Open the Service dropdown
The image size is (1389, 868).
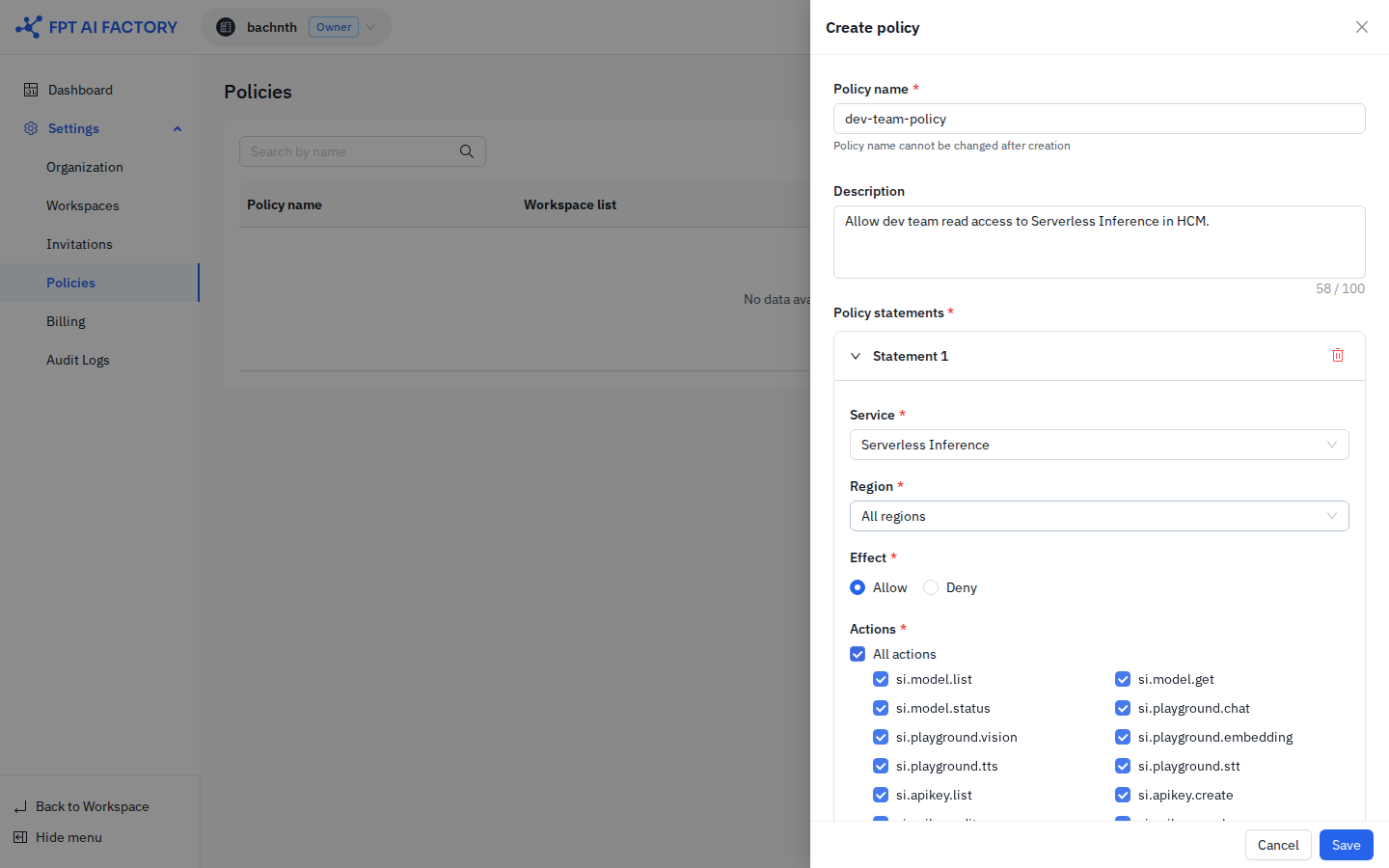click(1100, 445)
